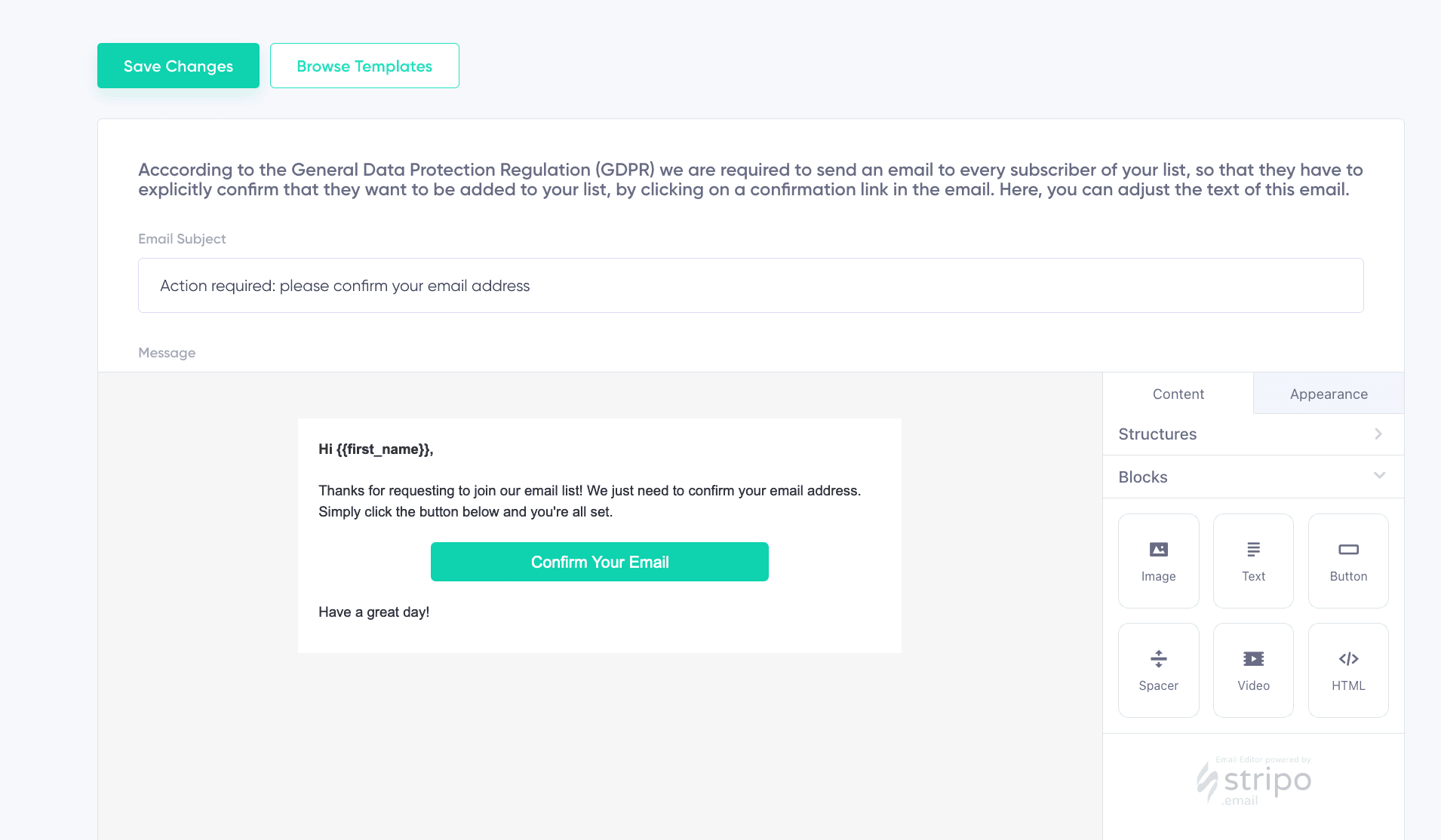Image resolution: width=1441 pixels, height=840 pixels.
Task: Open the Image block for insertion
Action: (x=1159, y=559)
